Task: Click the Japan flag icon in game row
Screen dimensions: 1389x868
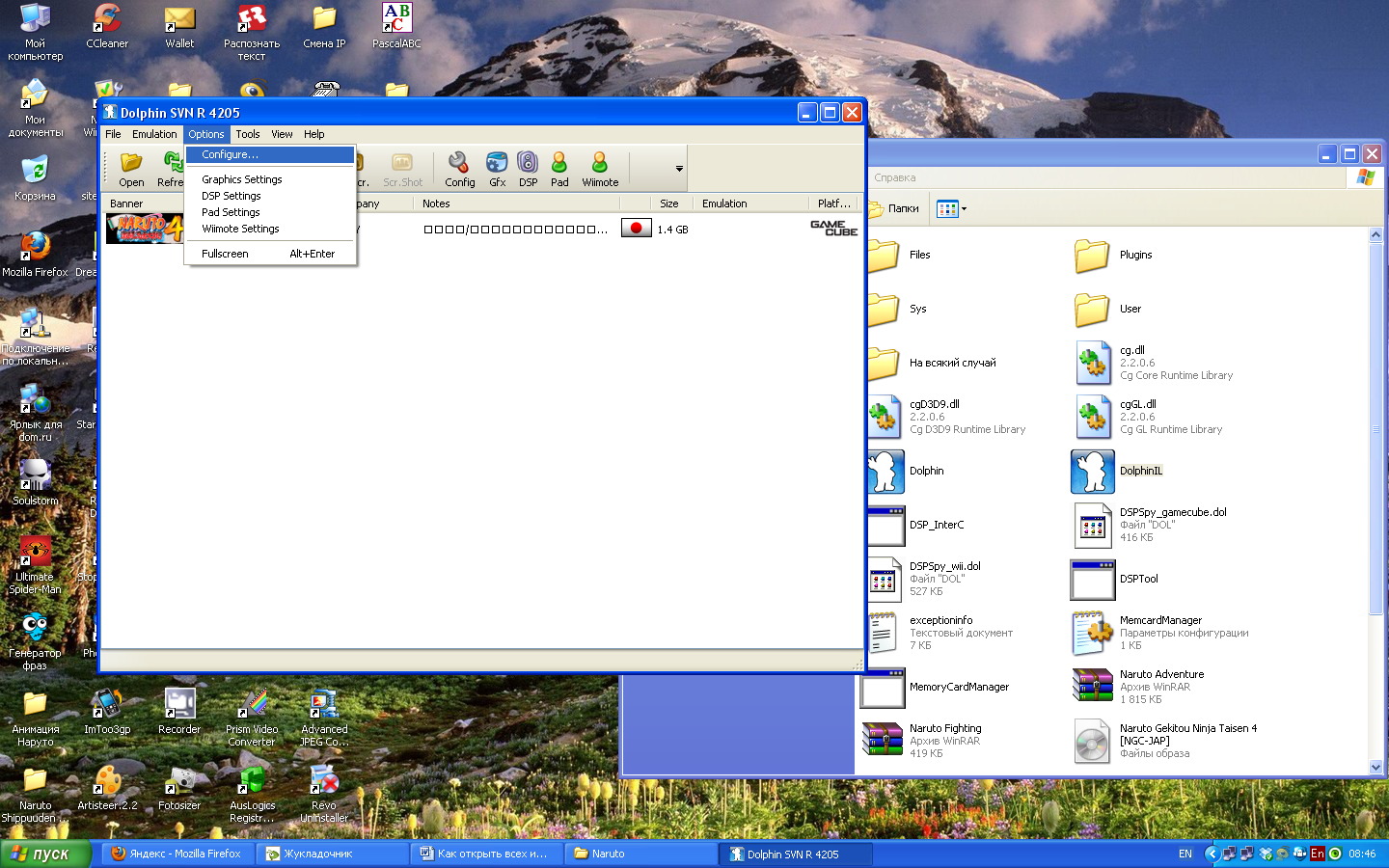Action: [x=636, y=229]
